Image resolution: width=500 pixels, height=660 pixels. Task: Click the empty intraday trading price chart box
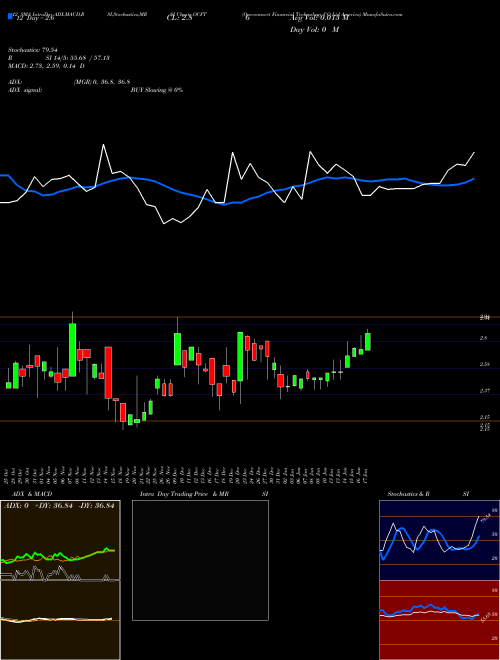pyautogui.click(x=200, y=560)
